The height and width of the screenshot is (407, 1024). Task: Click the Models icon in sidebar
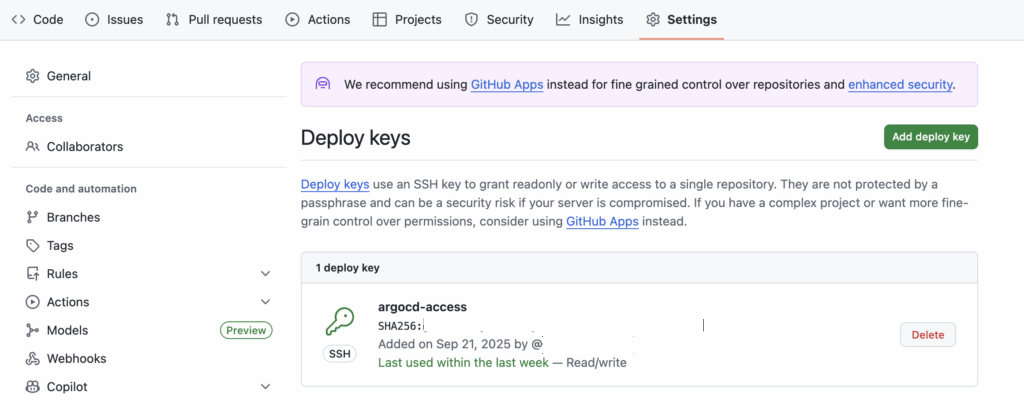32,331
